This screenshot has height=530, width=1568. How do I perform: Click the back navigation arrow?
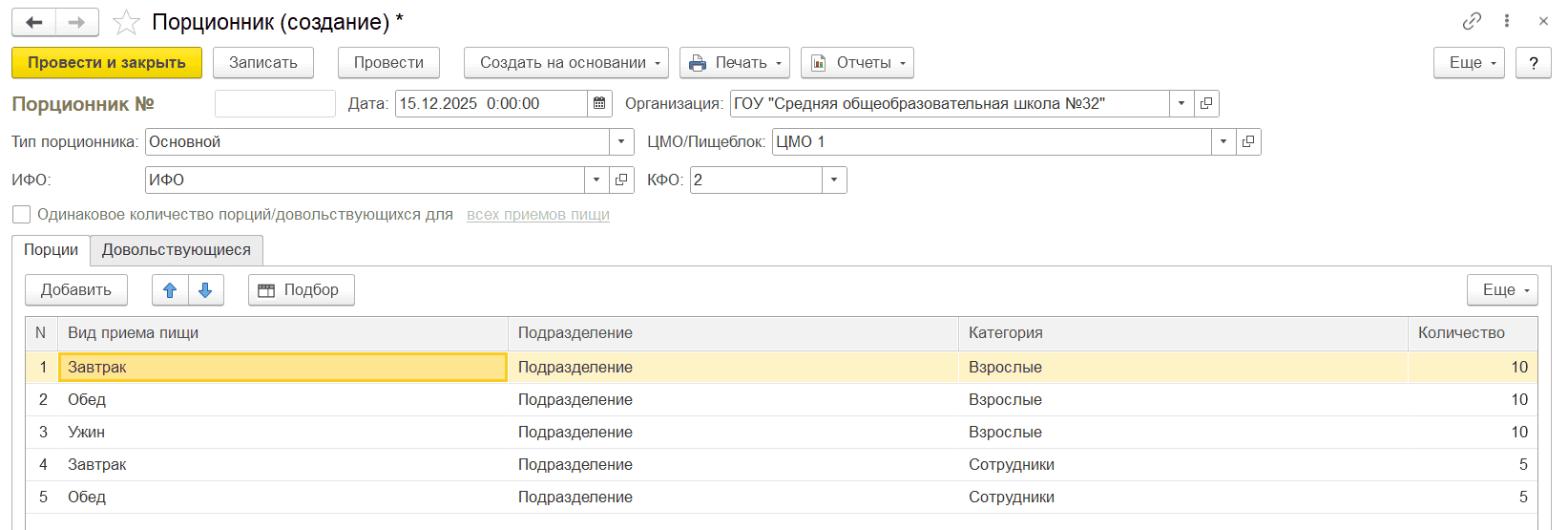coord(34,22)
